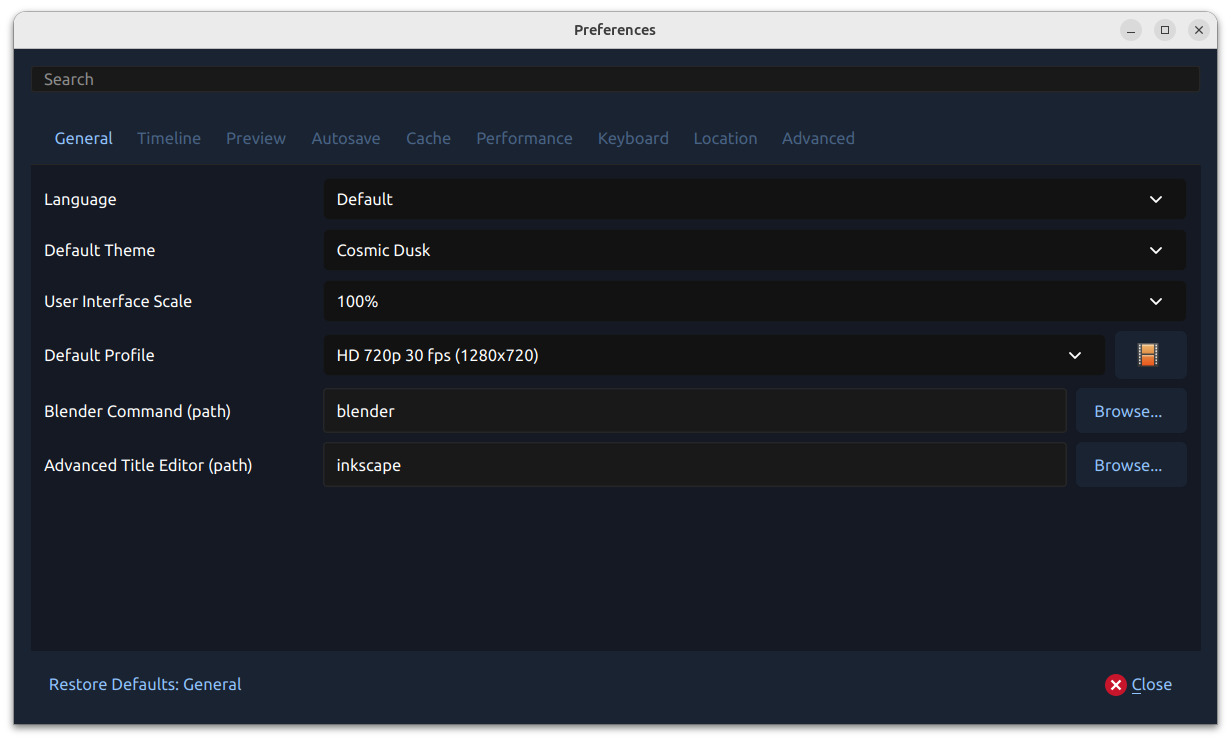Viewport: 1231px width, 741px height.
Task: Click the Language label
Action: coord(80,199)
